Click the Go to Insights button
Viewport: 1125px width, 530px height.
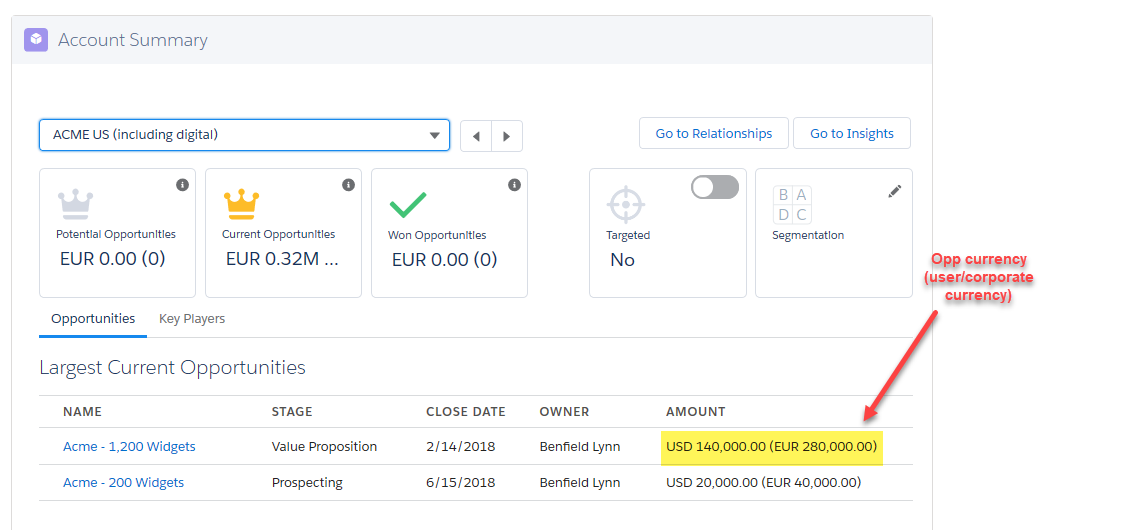tap(852, 133)
